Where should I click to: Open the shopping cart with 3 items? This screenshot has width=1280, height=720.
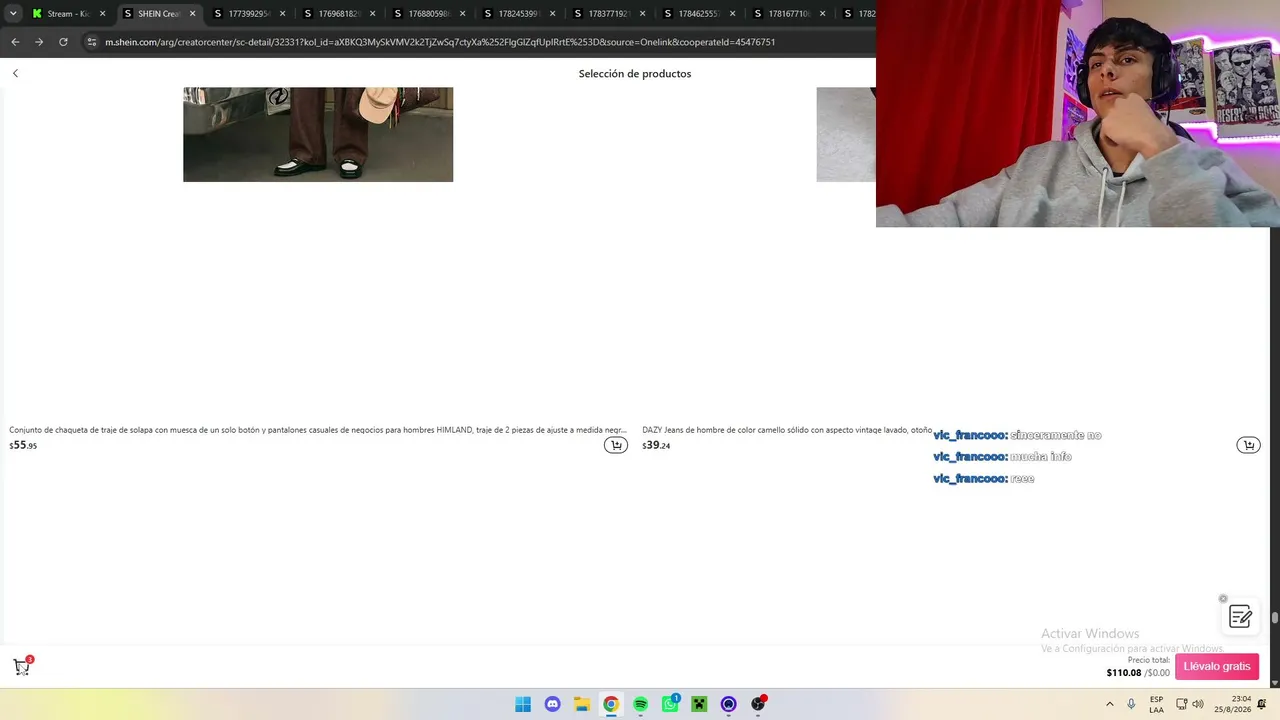pyautogui.click(x=22, y=667)
